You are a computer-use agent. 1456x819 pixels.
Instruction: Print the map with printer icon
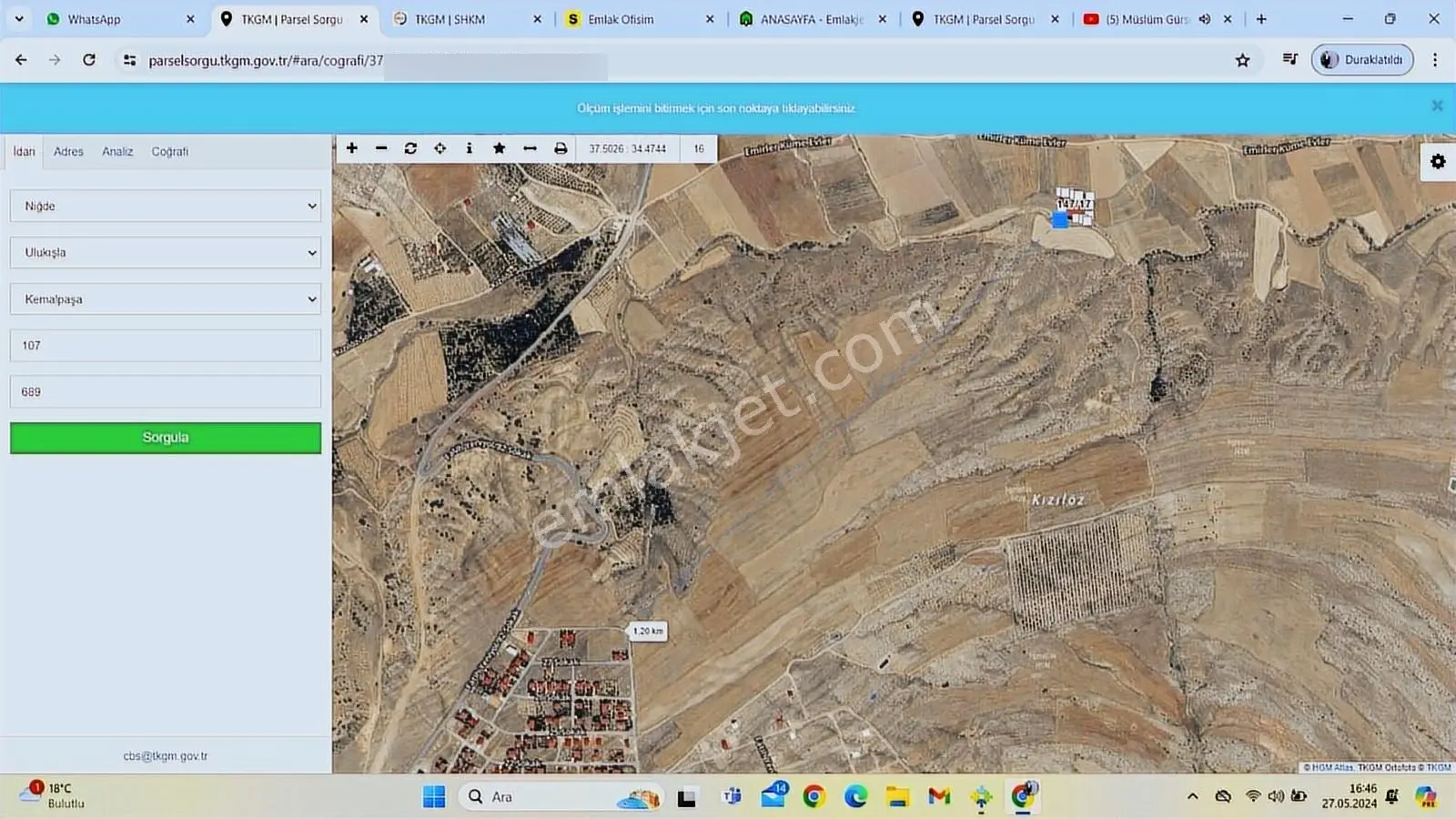click(561, 148)
